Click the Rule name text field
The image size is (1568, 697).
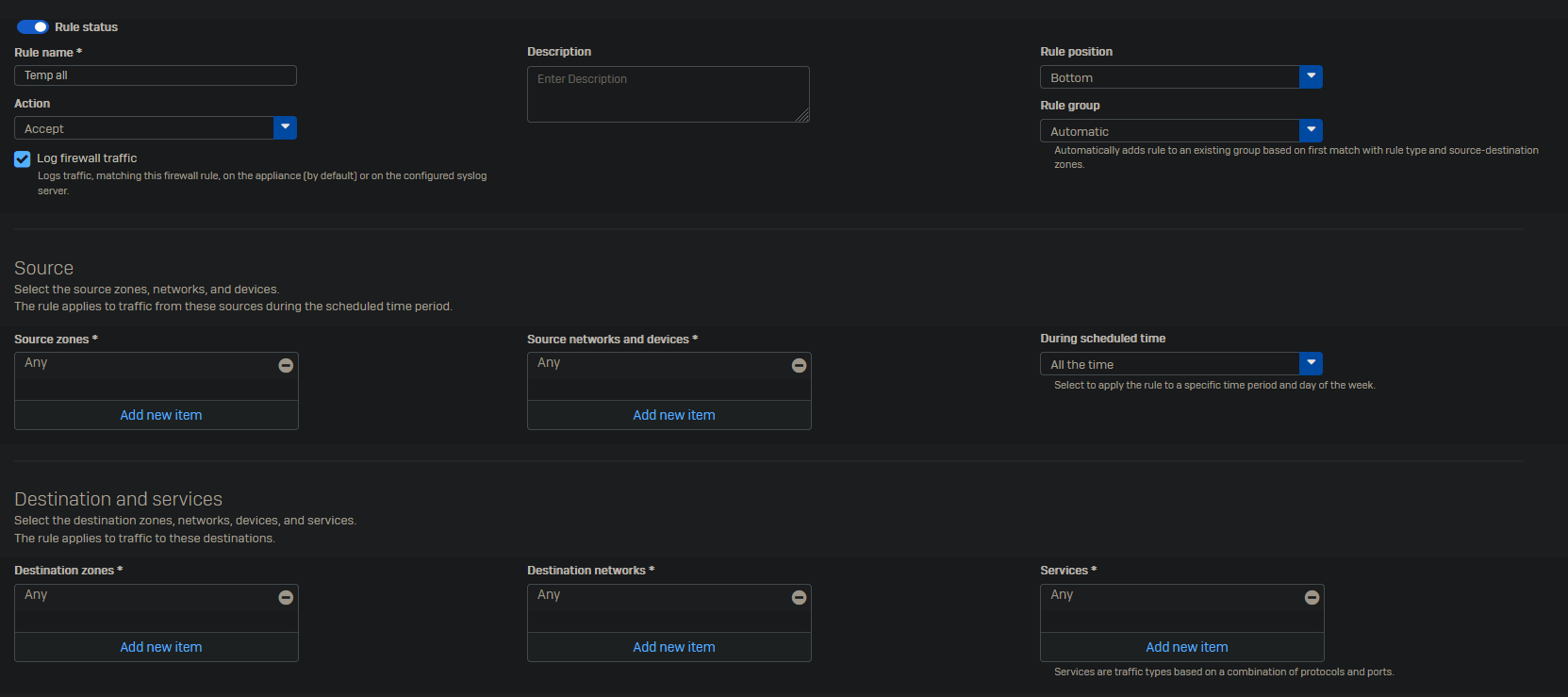click(156, 75)
